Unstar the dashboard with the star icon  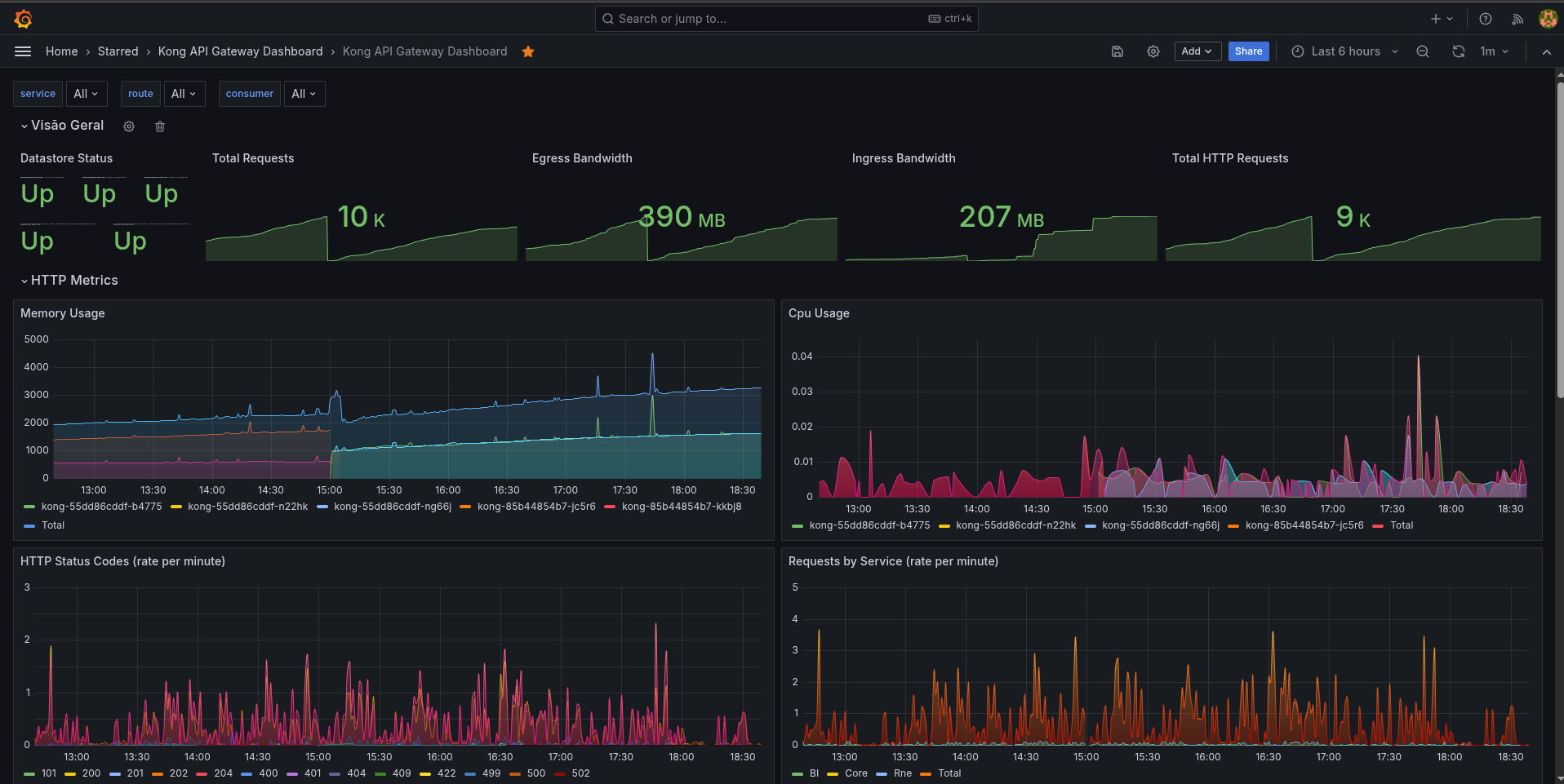[x=528, y=51]
